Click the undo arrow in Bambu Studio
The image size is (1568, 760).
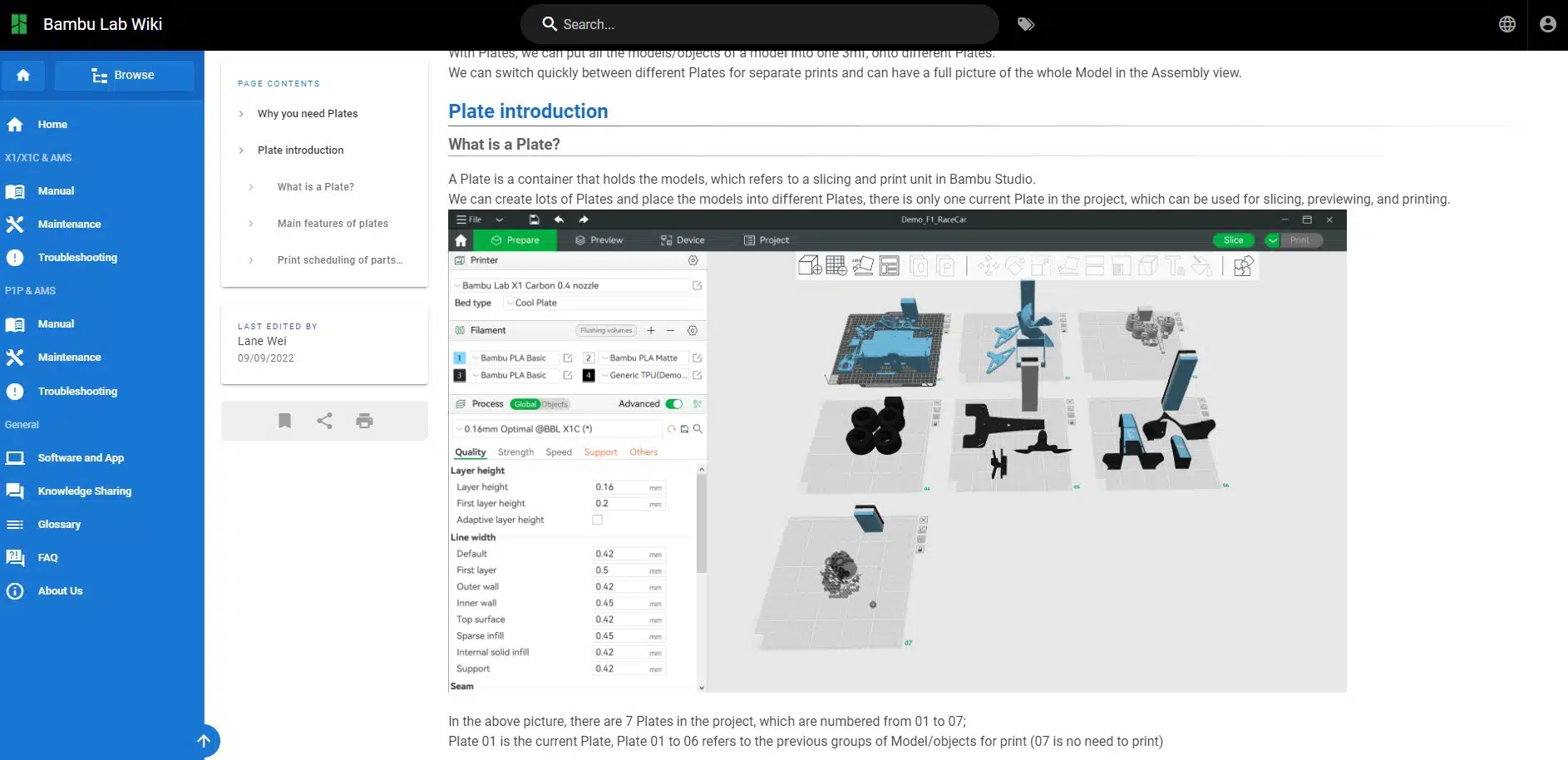(x=559, y=220)
